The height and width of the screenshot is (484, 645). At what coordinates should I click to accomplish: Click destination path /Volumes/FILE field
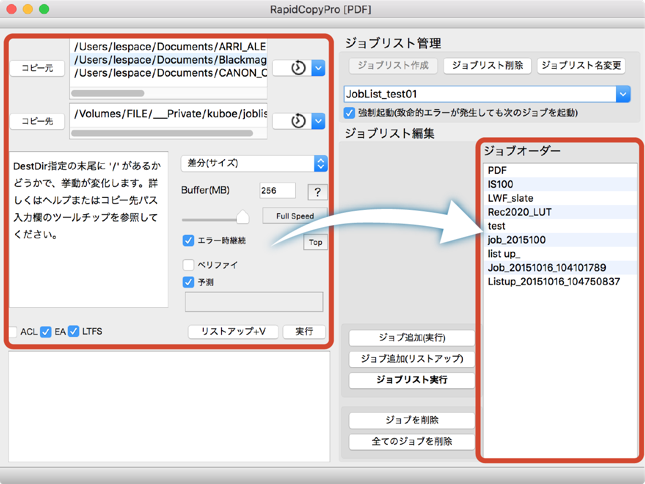[x=169, y=114]
